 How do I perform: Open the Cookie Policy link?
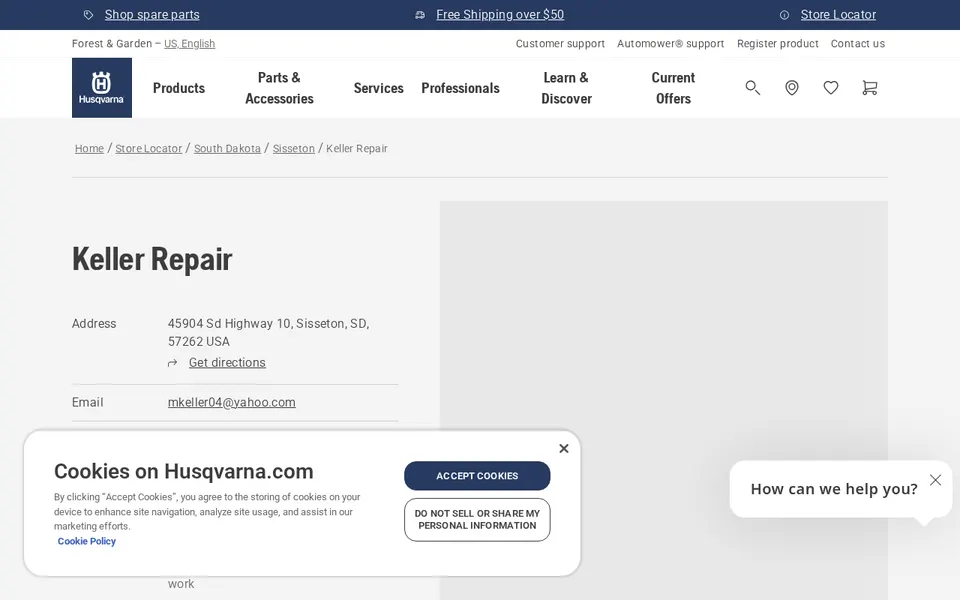click(x=86, y=541)
